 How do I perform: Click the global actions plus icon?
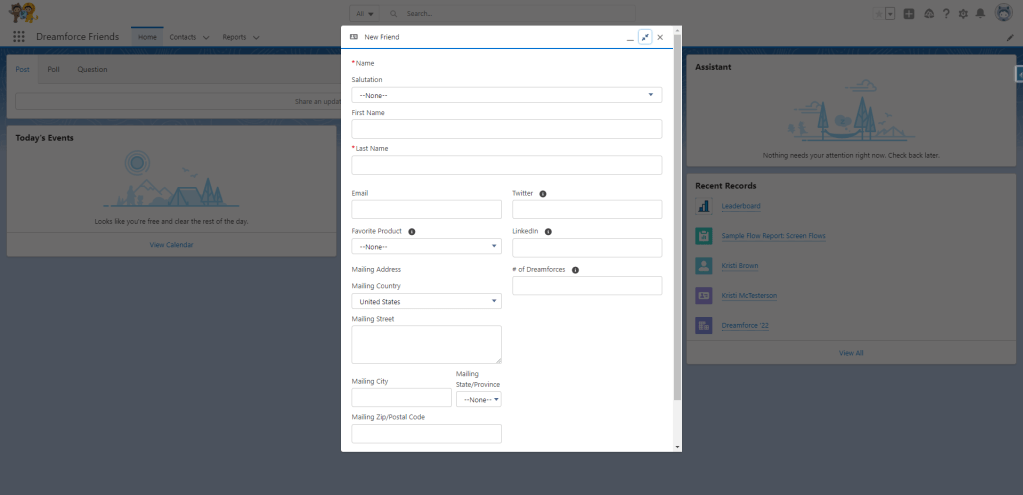tap(909, 14)
